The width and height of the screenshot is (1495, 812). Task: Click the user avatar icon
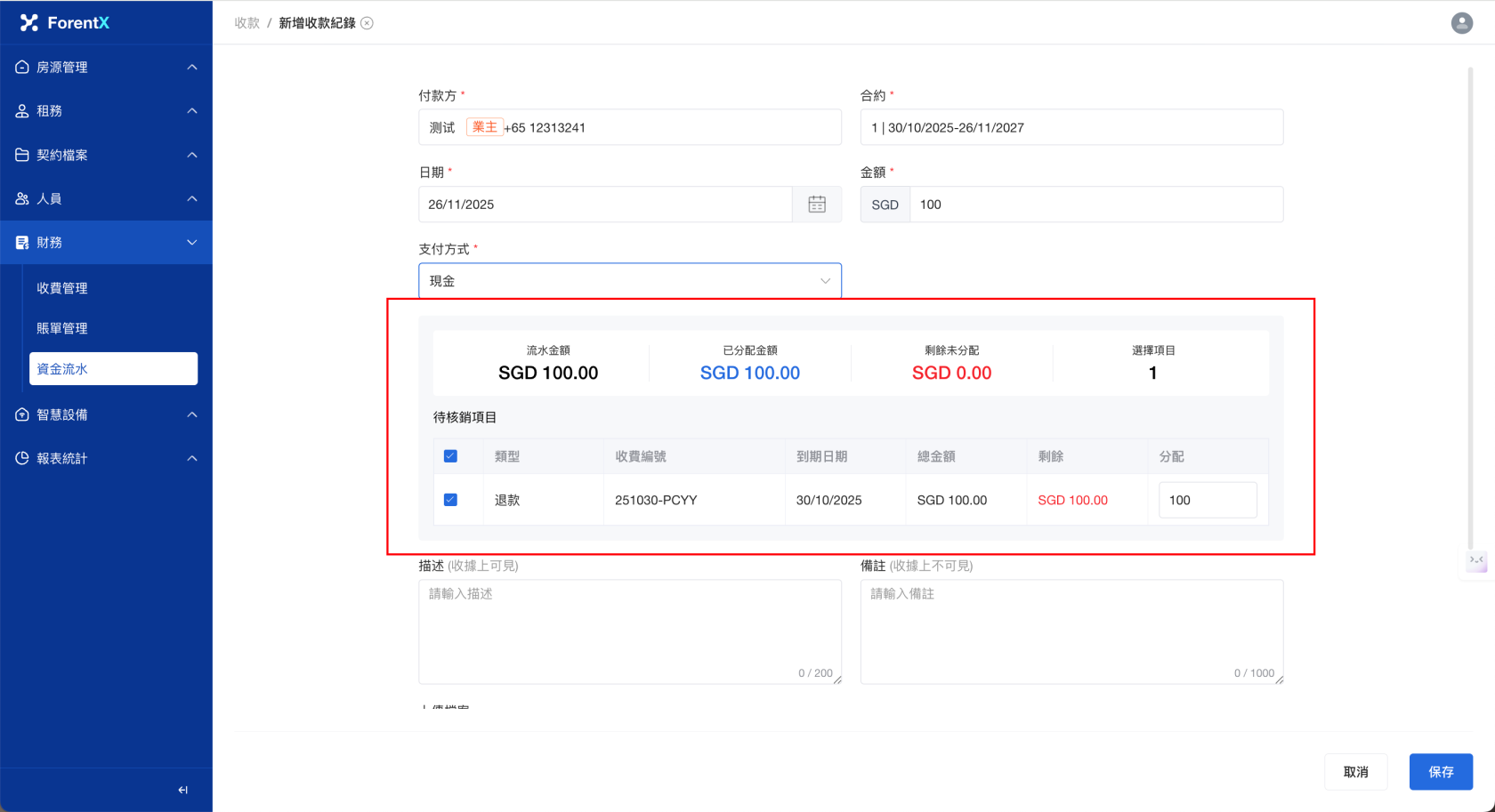1461,23
